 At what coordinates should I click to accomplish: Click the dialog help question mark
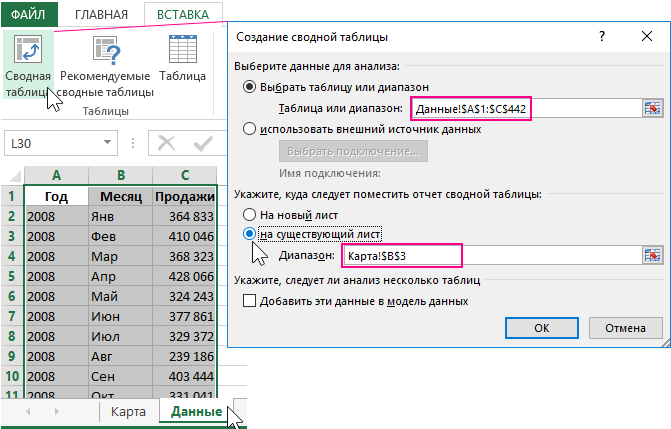601,37
